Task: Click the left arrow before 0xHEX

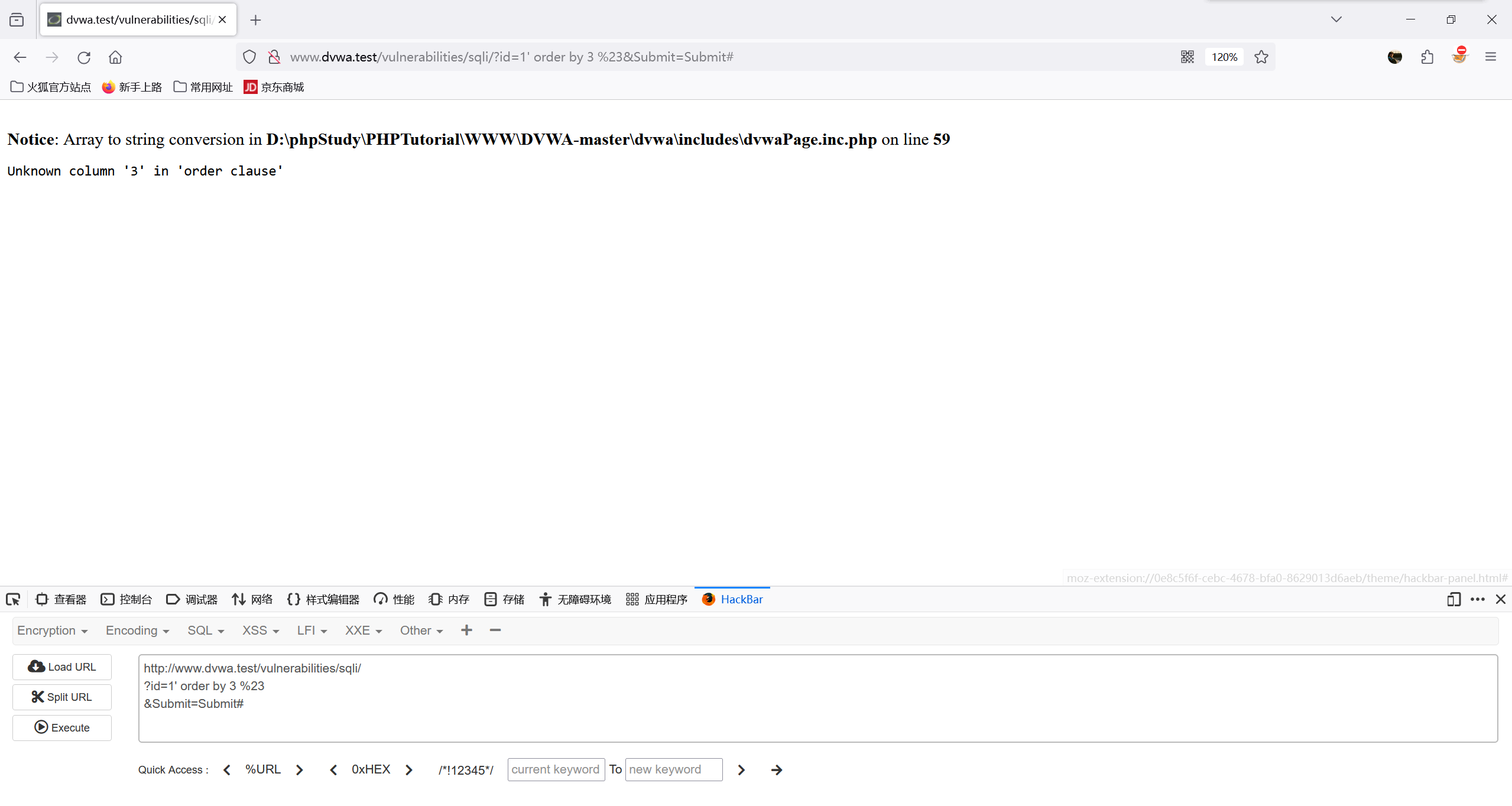Action: click(333, 770)
